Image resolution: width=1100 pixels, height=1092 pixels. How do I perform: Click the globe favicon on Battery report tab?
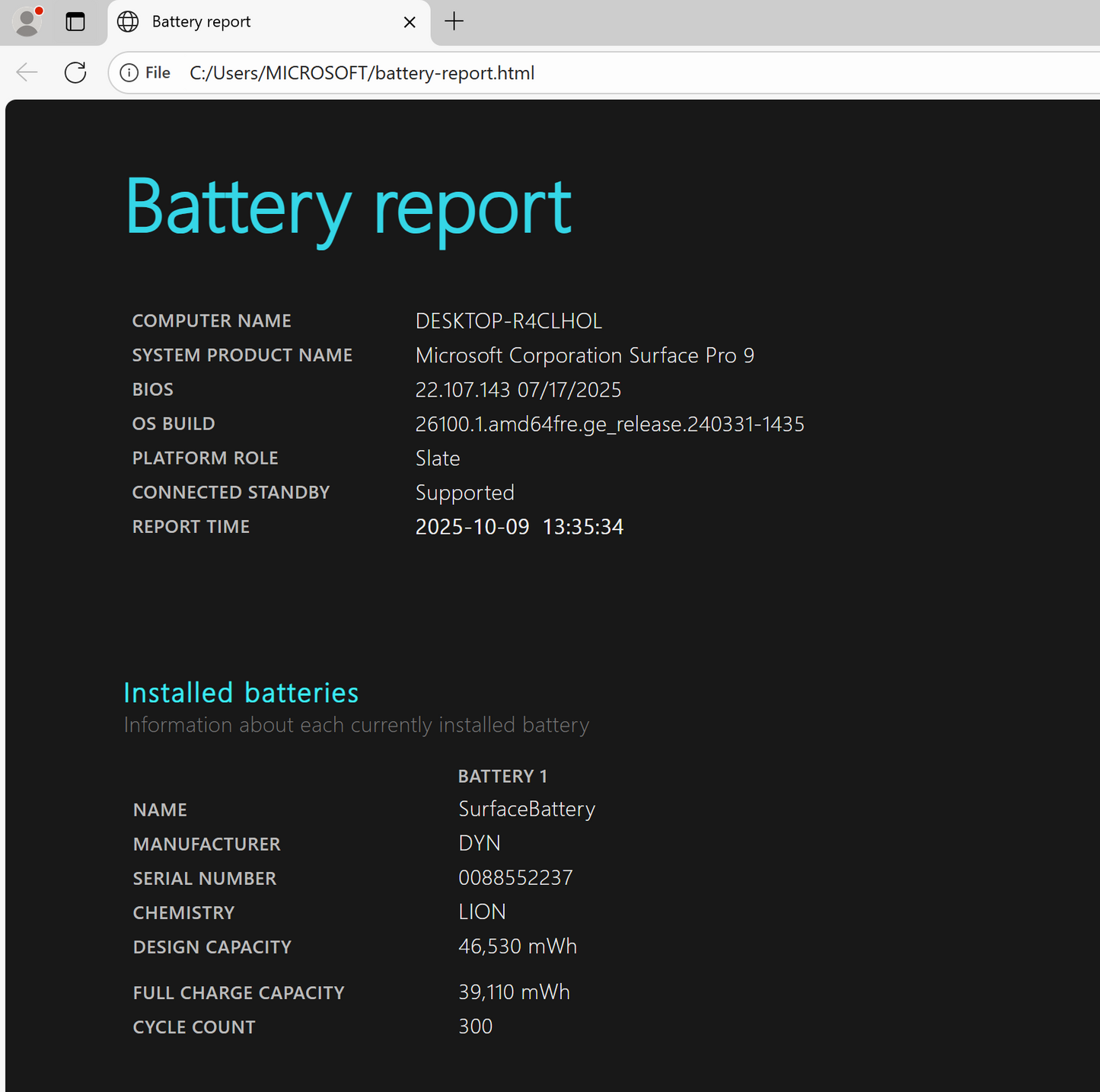(128, 21)
